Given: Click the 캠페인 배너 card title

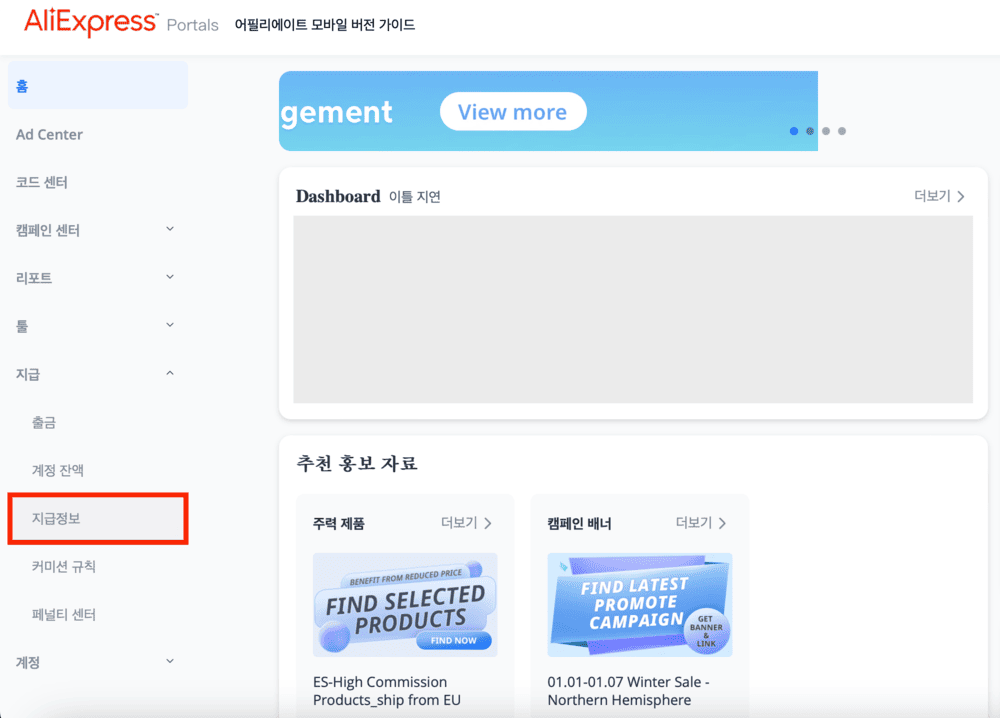Looking at the screenshot, I should click(579, 524).
